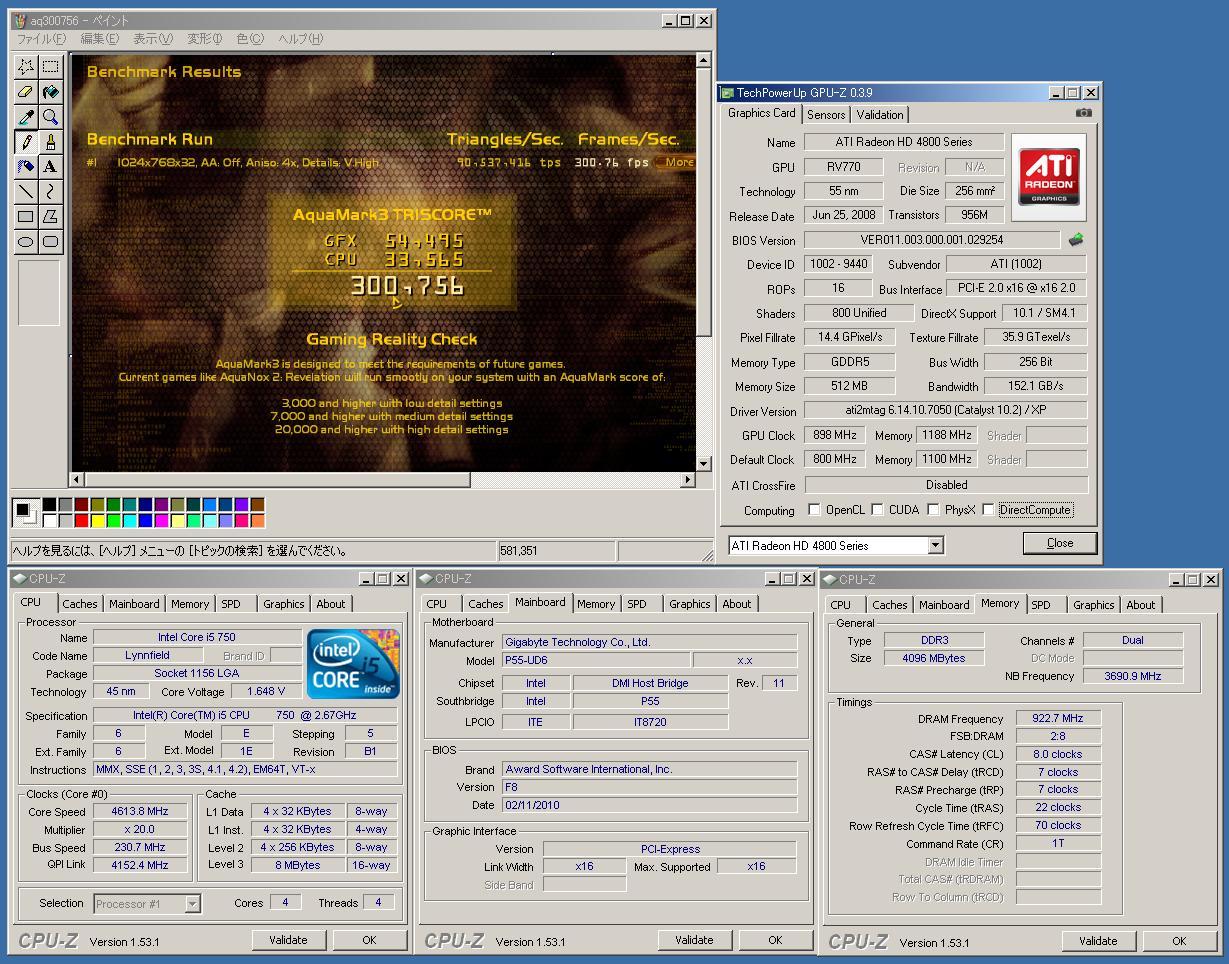Click the 898 MHz GPU Clock value
This screenshot has width=1229, height=964.
point(834,435)
